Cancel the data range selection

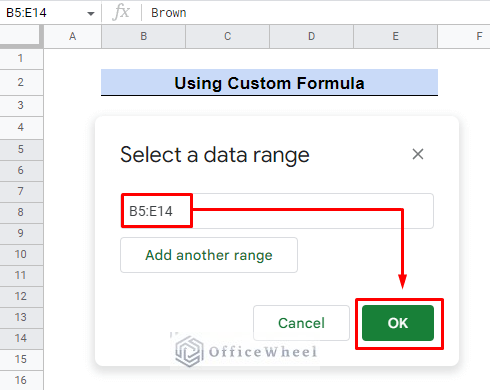tap(301, 323)
